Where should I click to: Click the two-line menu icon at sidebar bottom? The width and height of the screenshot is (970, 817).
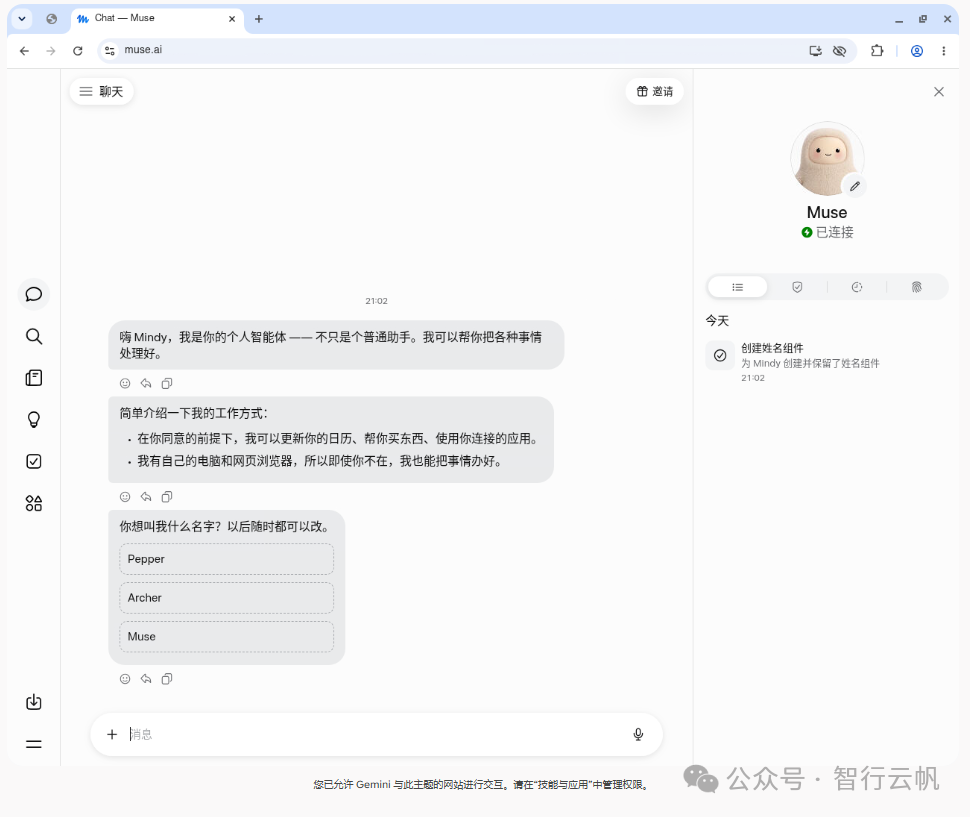33,744
